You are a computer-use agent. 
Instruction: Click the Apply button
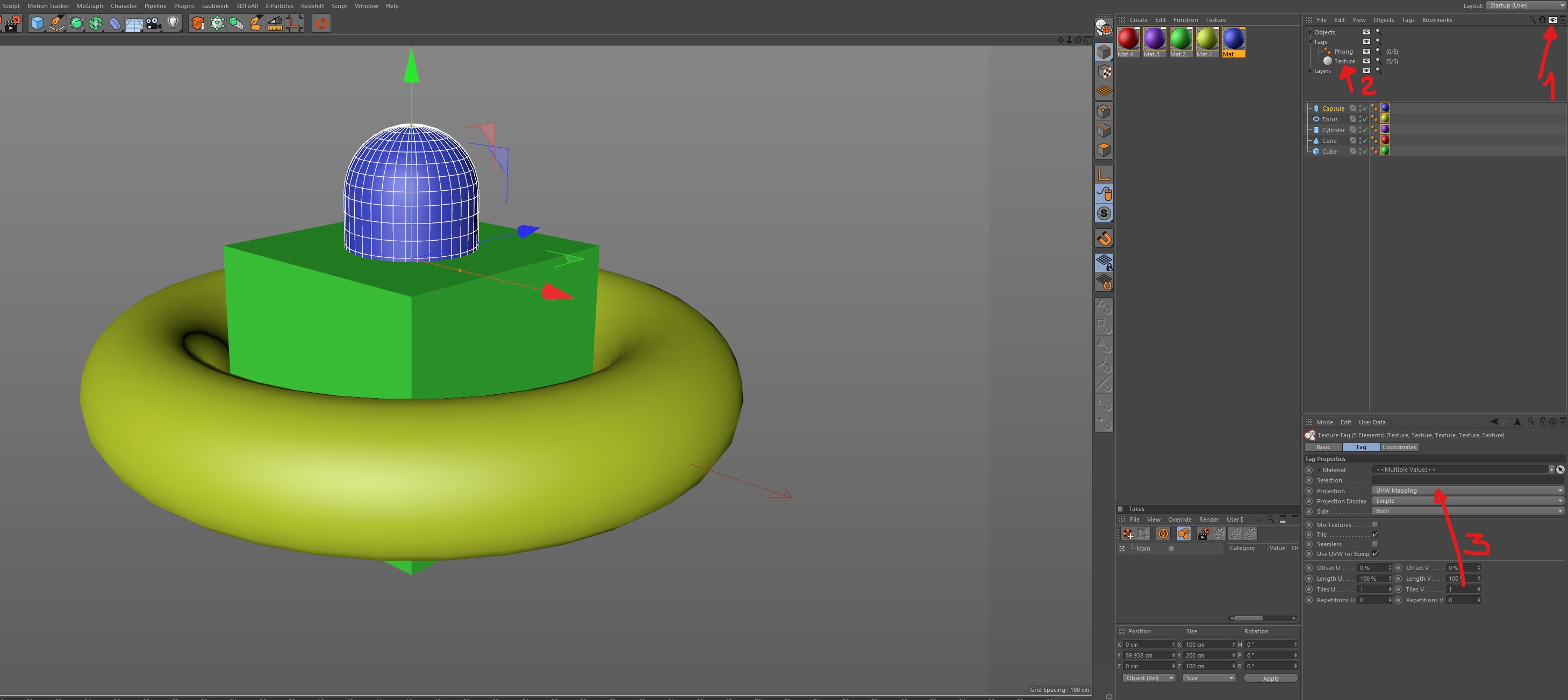click(x=1270, y=678)
